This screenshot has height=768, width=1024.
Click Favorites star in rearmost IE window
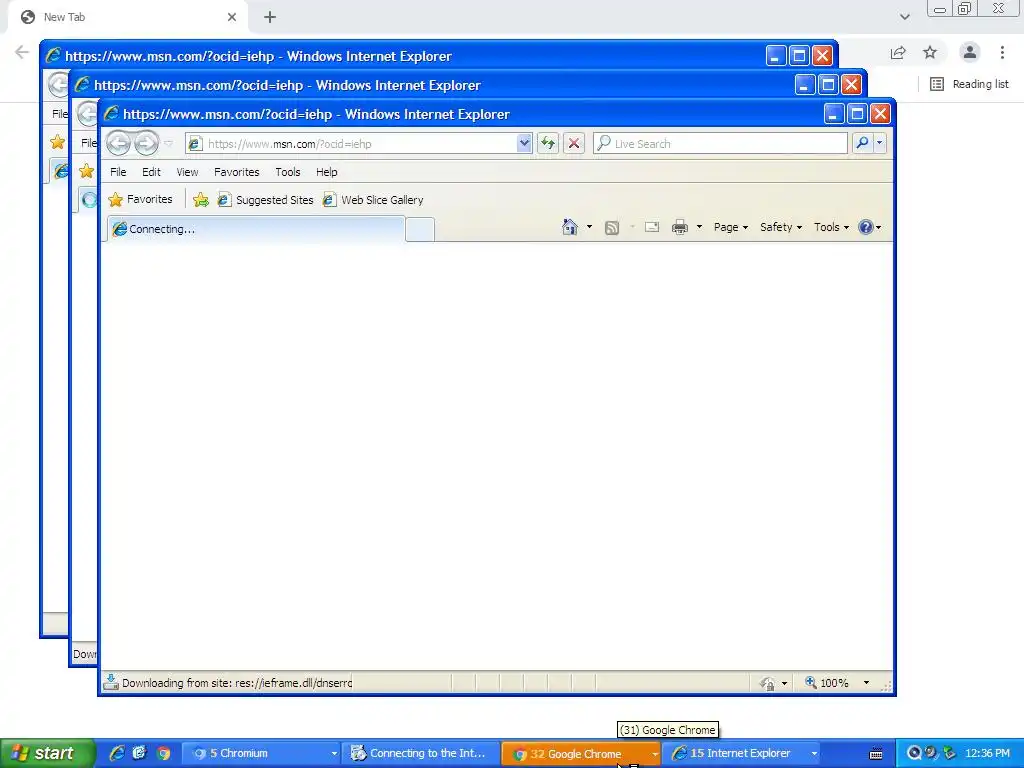[x=57, y=142]
